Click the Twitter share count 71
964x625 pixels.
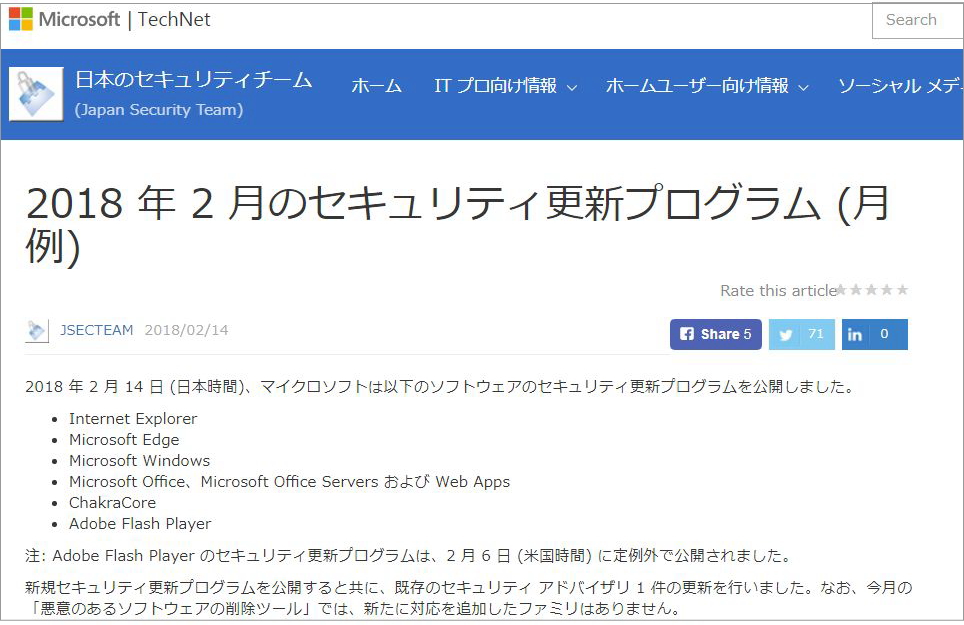816,334
